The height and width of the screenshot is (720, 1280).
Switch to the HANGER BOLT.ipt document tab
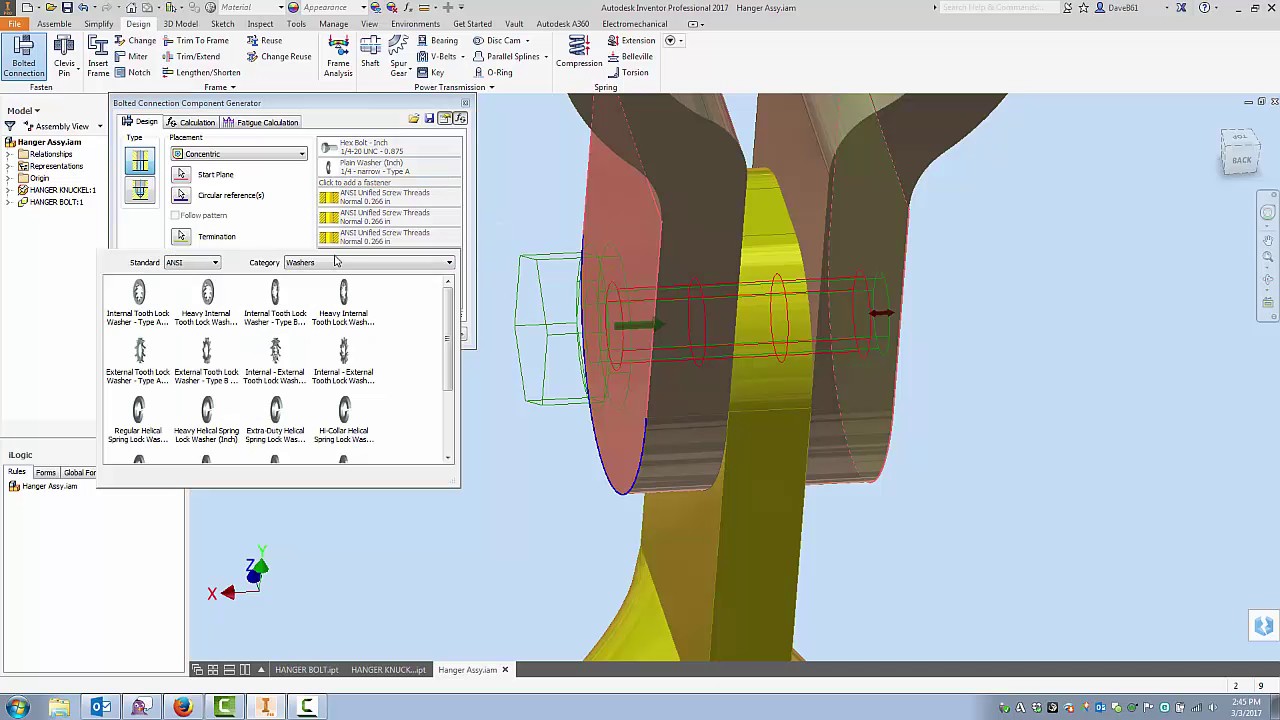306,670
